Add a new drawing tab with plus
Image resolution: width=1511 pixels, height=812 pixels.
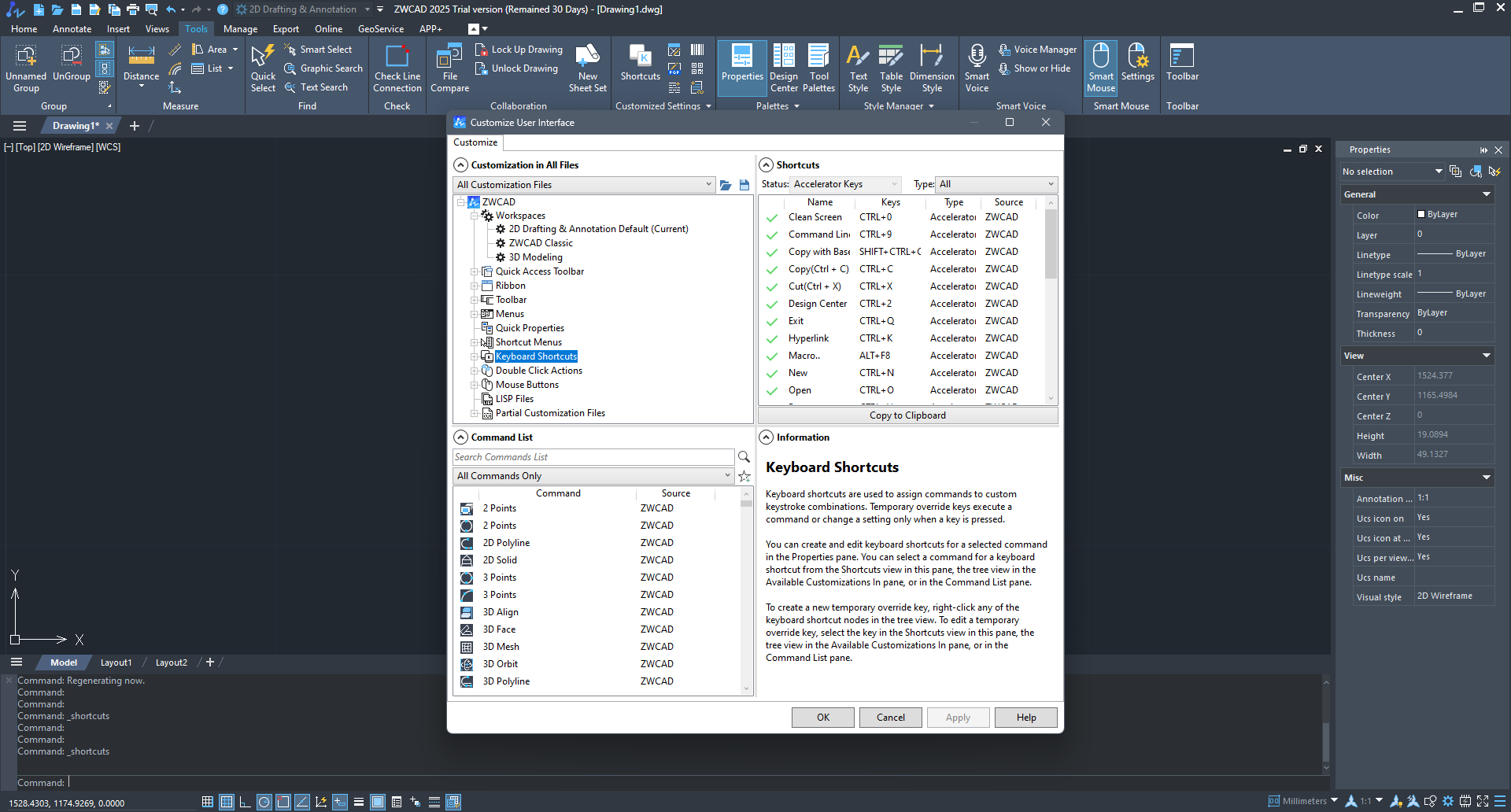coord(135,126)
